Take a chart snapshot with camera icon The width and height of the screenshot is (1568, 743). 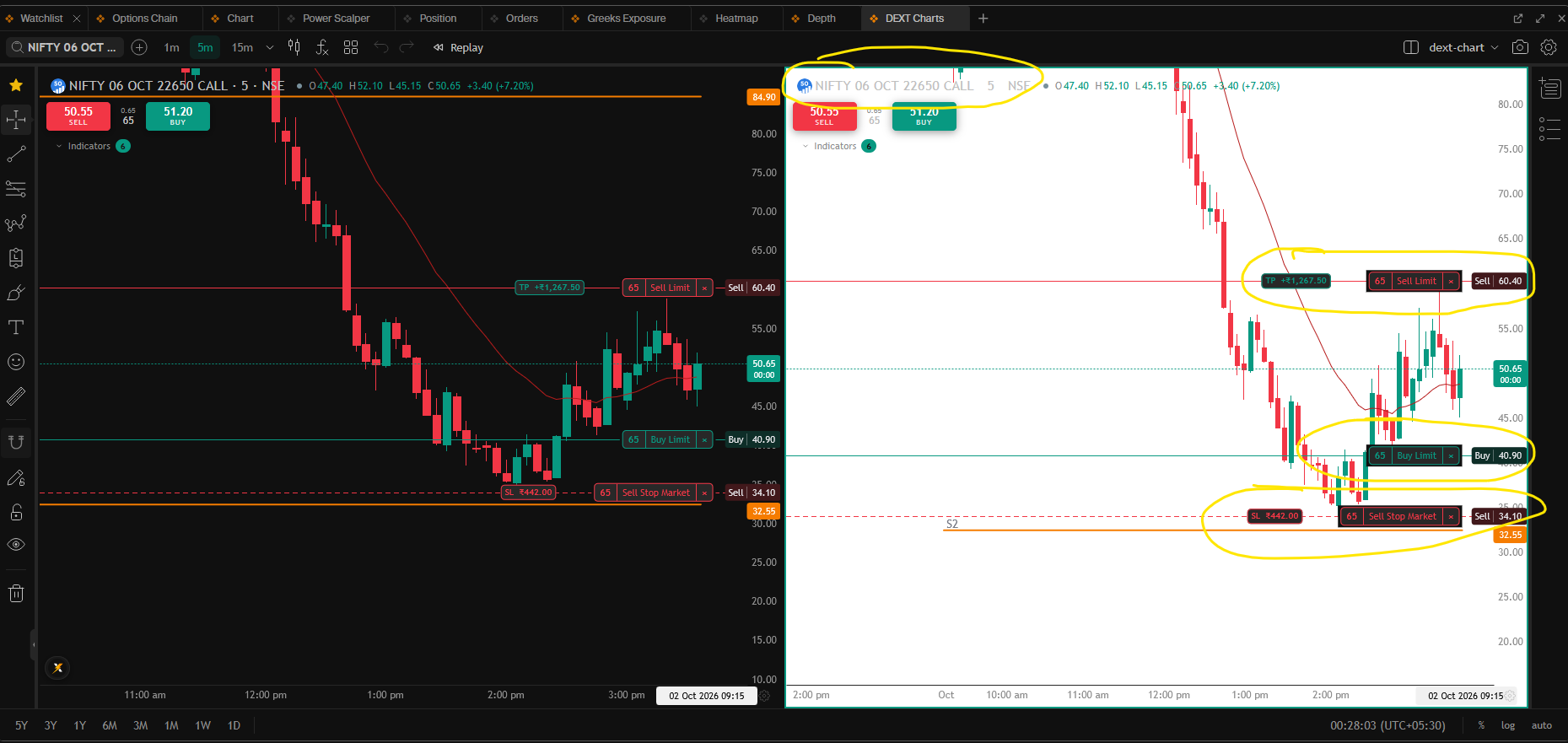pos(1520,47)
